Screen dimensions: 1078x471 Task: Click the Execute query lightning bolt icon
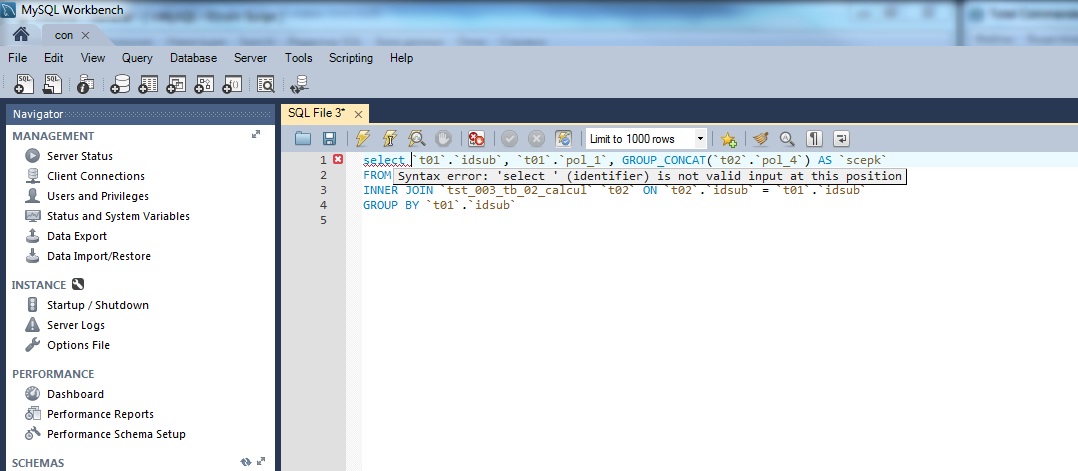coord(363,139)
